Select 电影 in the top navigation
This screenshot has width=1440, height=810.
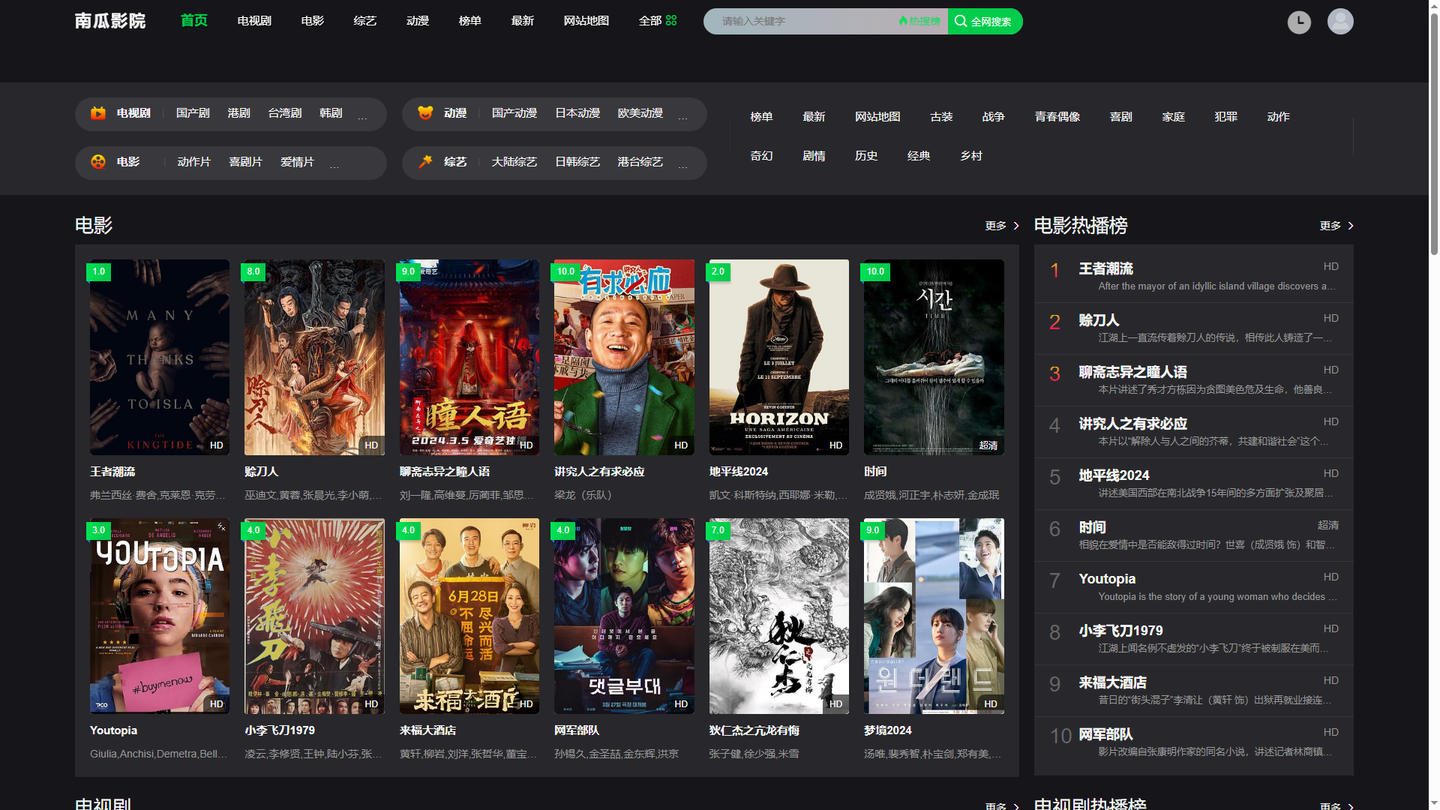click(312, 21)
